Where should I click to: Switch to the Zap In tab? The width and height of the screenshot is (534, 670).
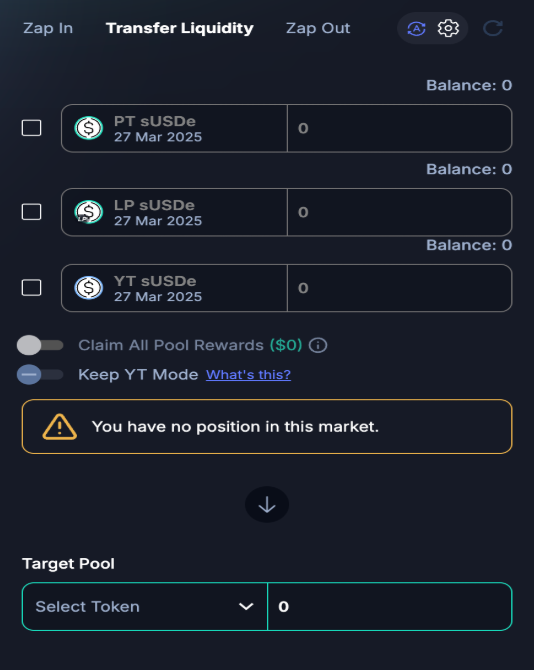48,28
